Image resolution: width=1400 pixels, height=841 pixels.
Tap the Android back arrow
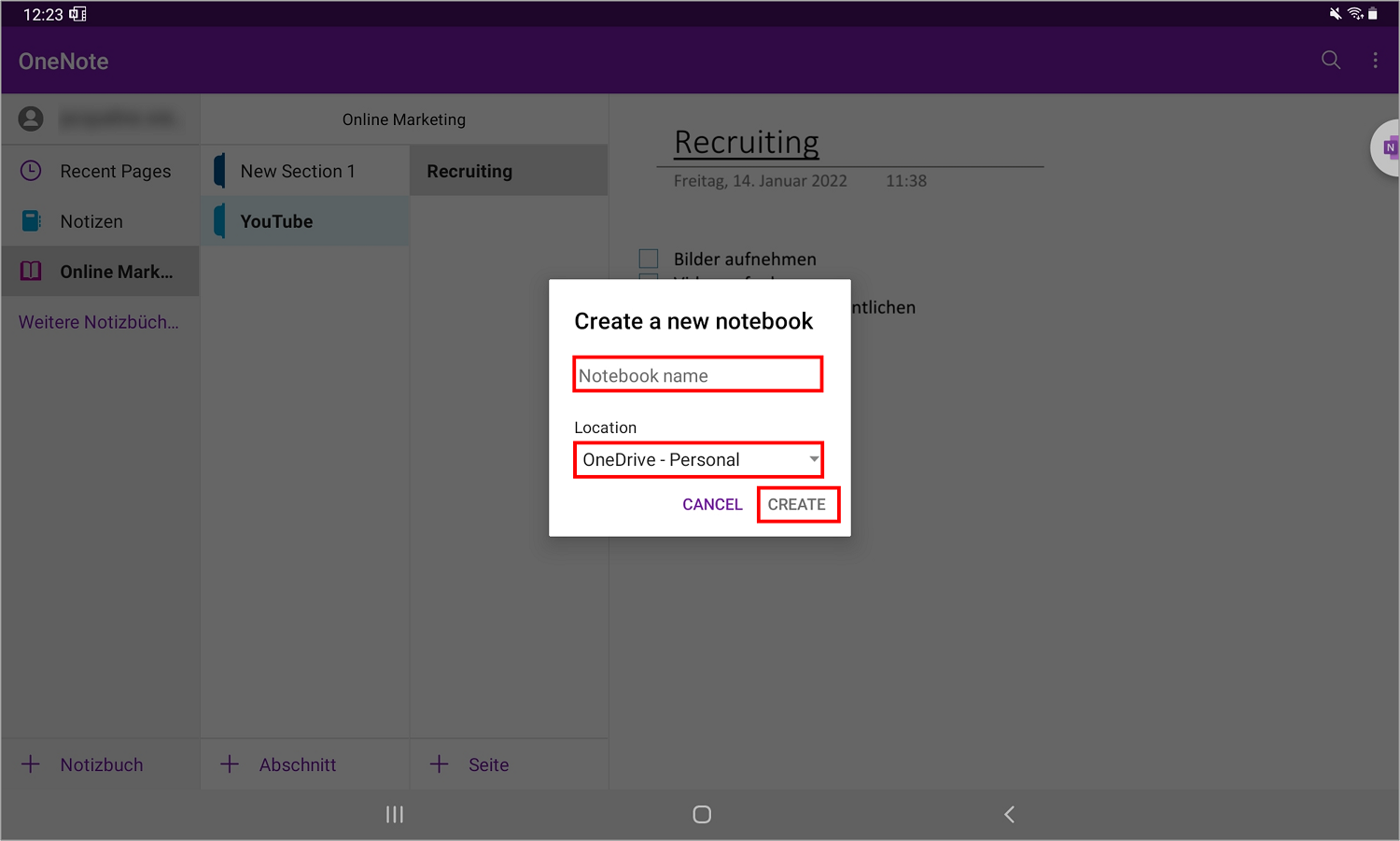pyautogui.click(x=1009, y=815)
